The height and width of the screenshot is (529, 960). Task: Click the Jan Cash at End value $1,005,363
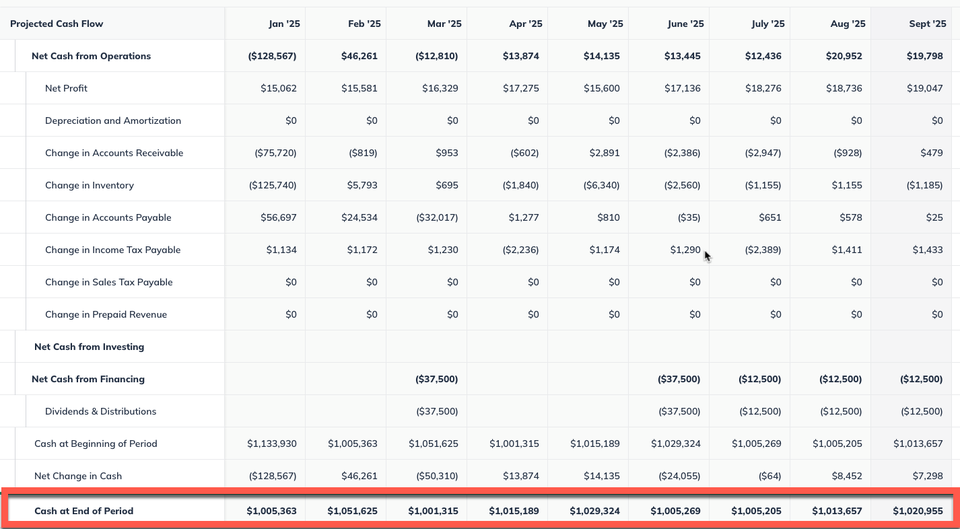(x=272, y=511)
